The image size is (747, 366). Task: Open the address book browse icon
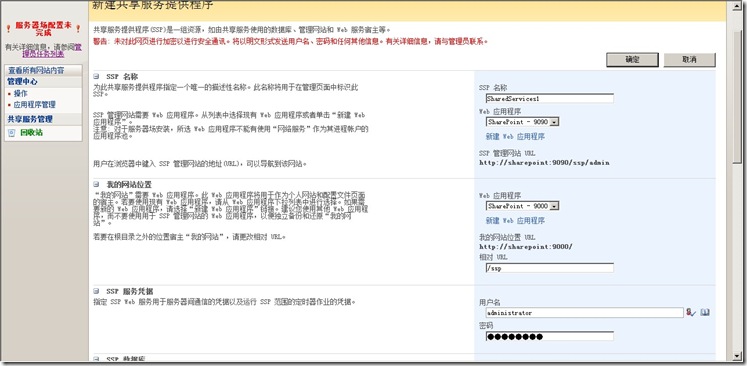click(x=705, y=313)
